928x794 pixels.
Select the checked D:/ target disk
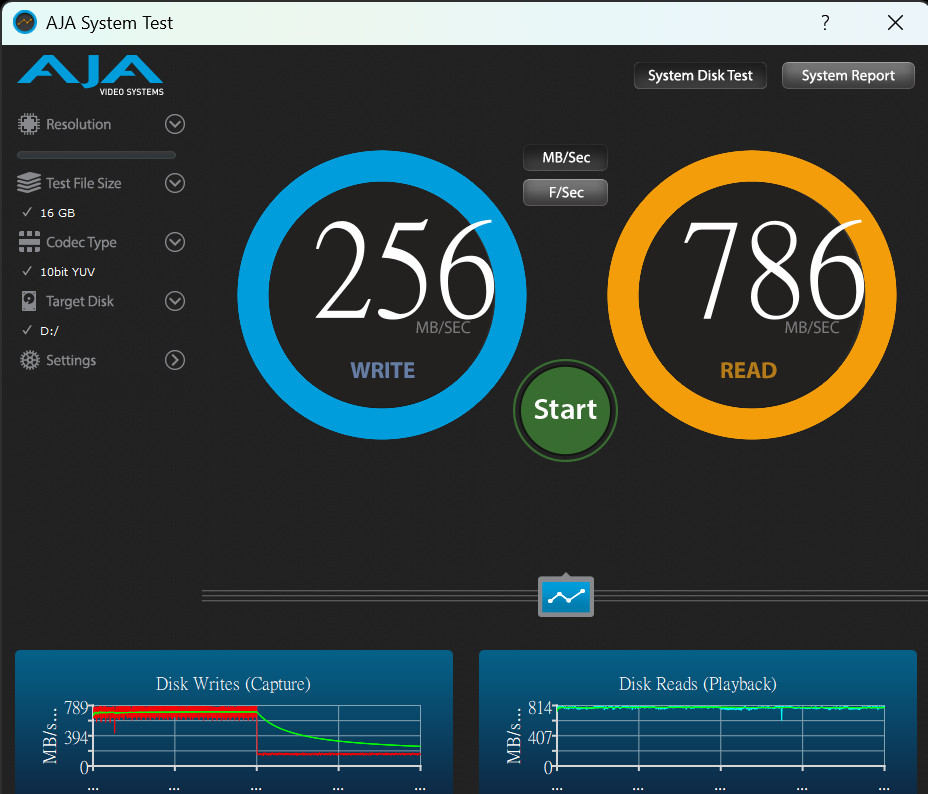40,331
